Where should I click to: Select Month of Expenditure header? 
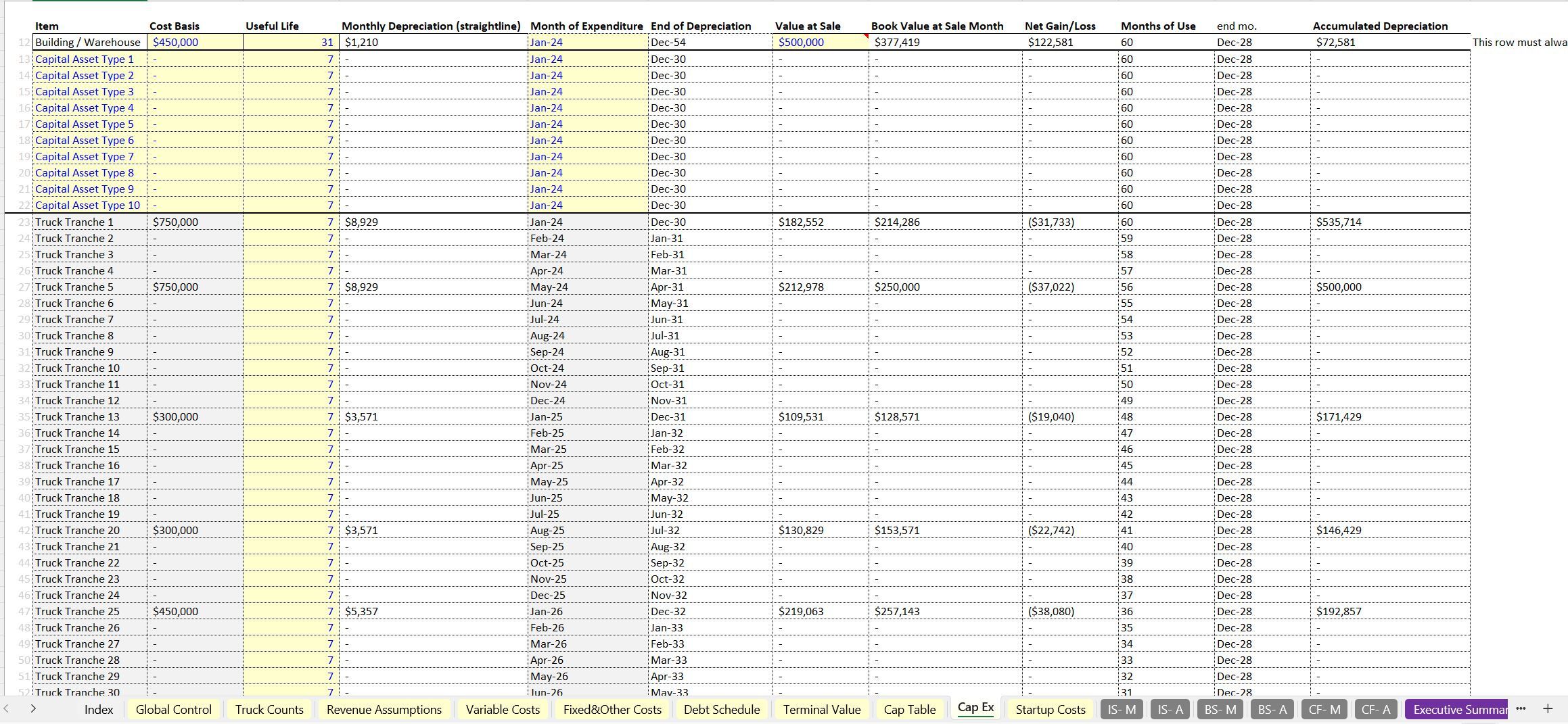(586, 26)
